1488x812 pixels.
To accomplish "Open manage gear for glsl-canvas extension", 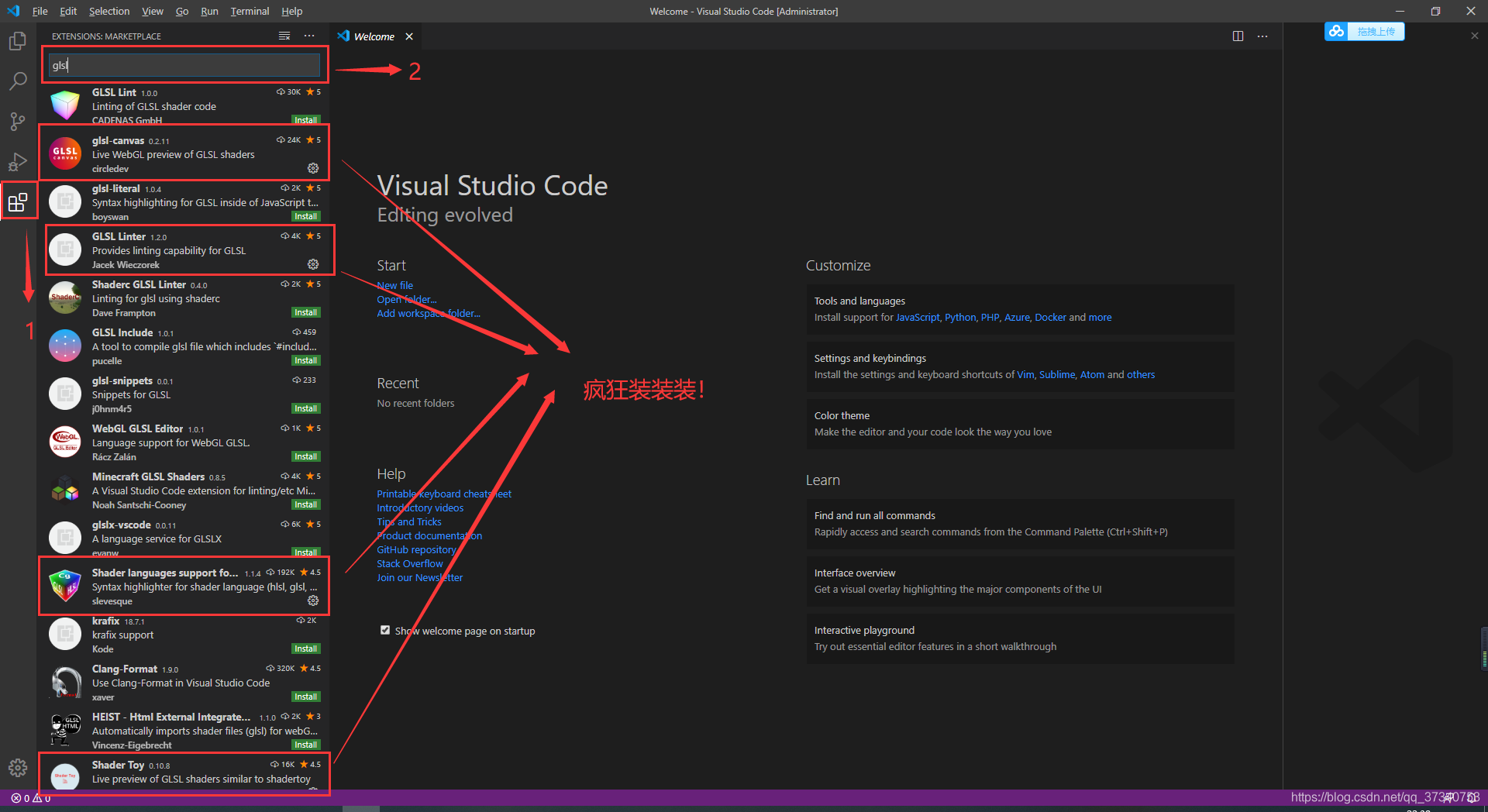I will (313, 168).
